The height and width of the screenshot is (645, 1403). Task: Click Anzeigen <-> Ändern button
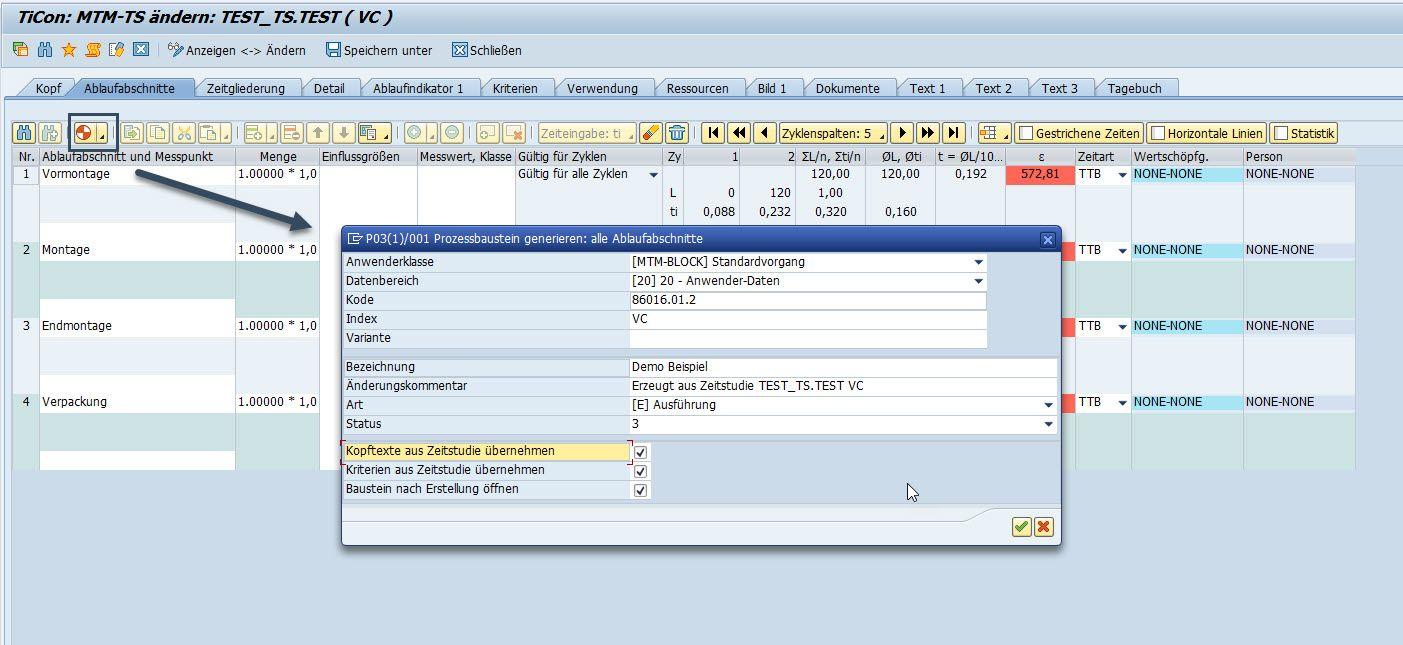pyautogui.click(x=237, y=50)
